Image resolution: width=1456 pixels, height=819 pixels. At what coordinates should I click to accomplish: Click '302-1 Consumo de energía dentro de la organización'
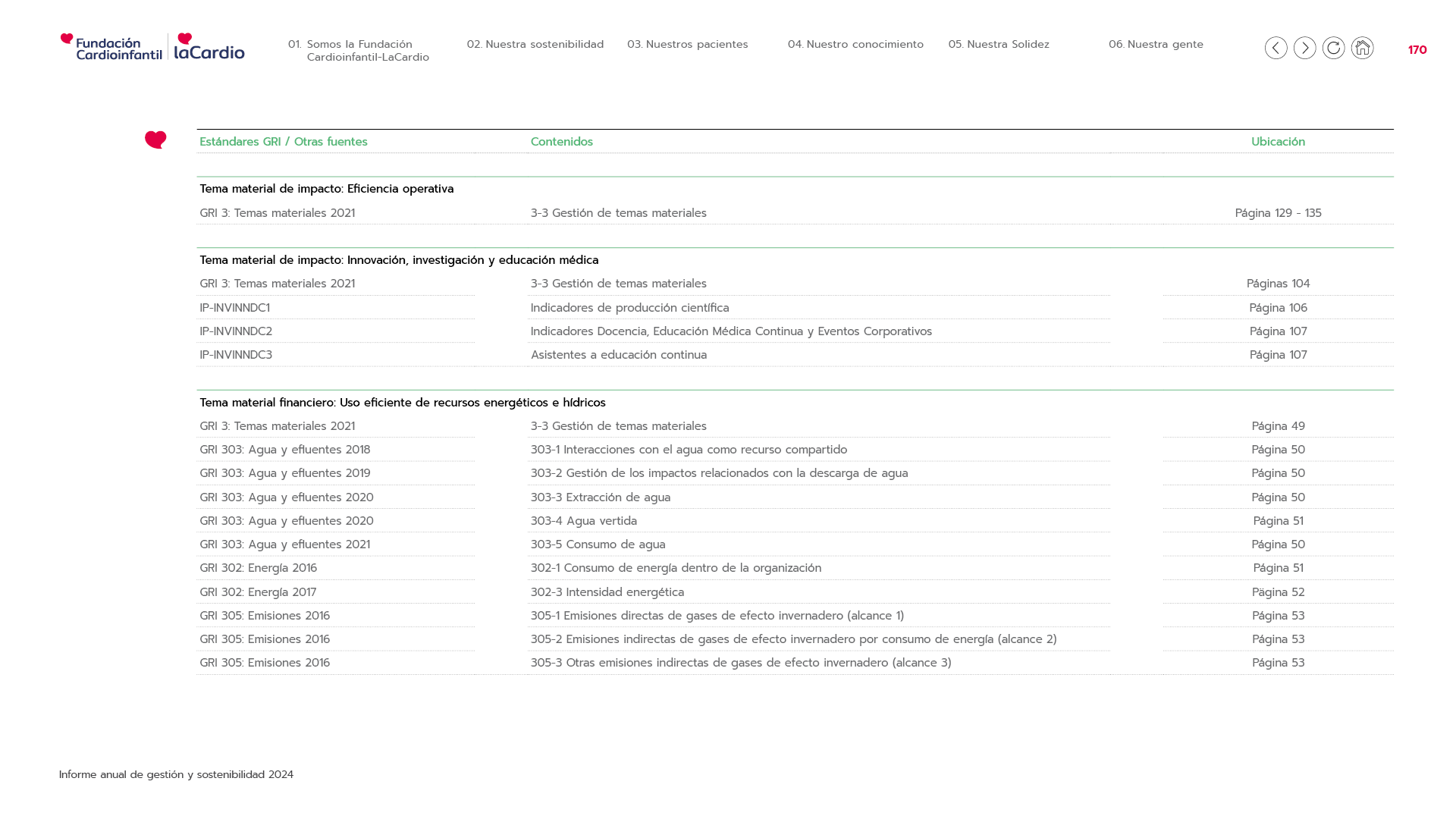[676, 568]
